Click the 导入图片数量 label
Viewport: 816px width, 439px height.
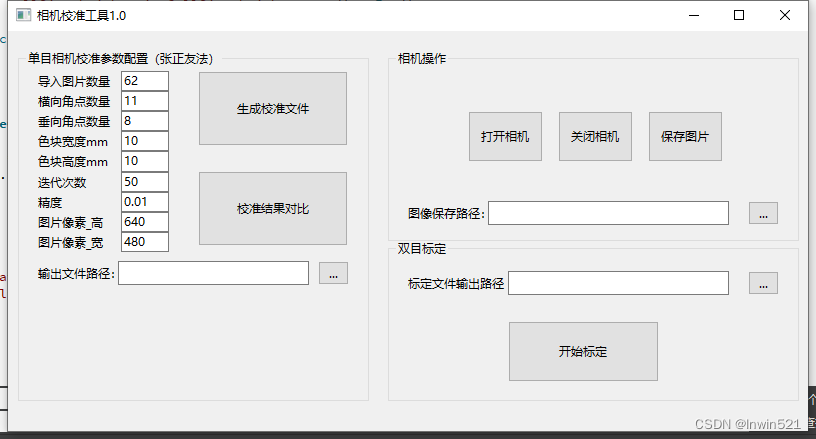coord(74,82)
